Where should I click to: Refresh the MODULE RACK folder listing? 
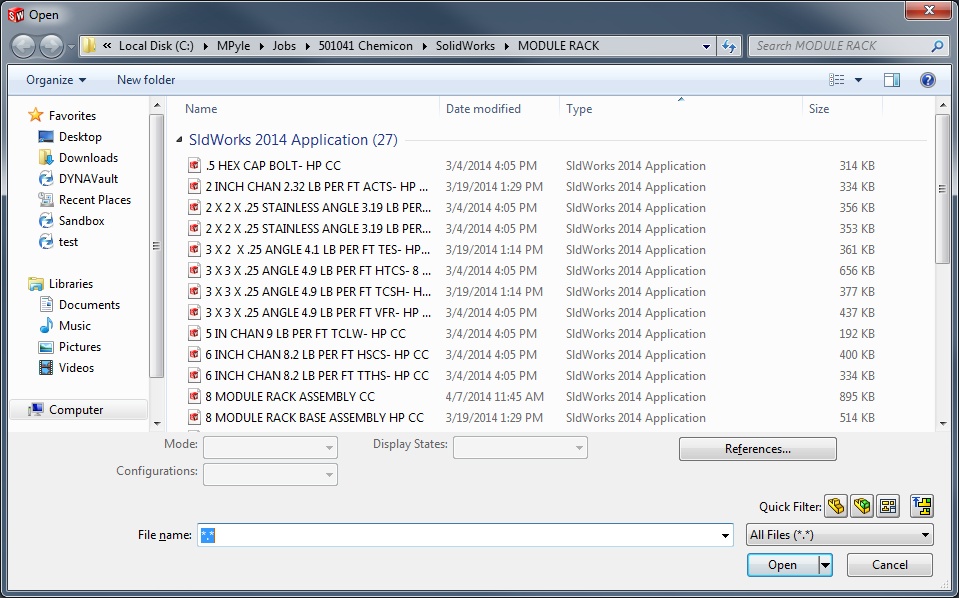point(729,46)
